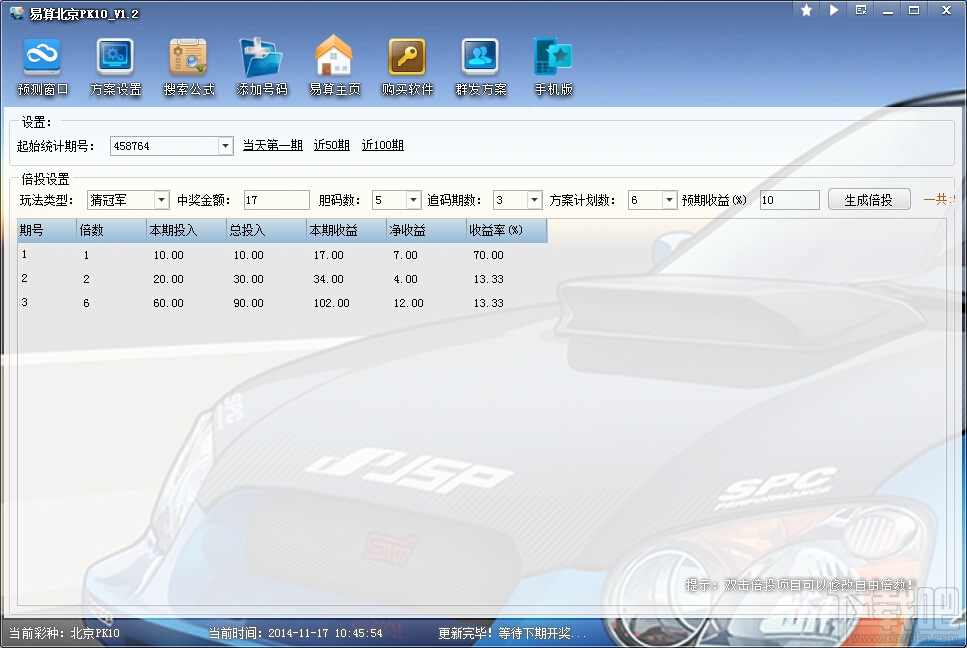Viewport: 967px width, 648px height.
Task: Click the star icon in title bar
Action: point(806,10)
